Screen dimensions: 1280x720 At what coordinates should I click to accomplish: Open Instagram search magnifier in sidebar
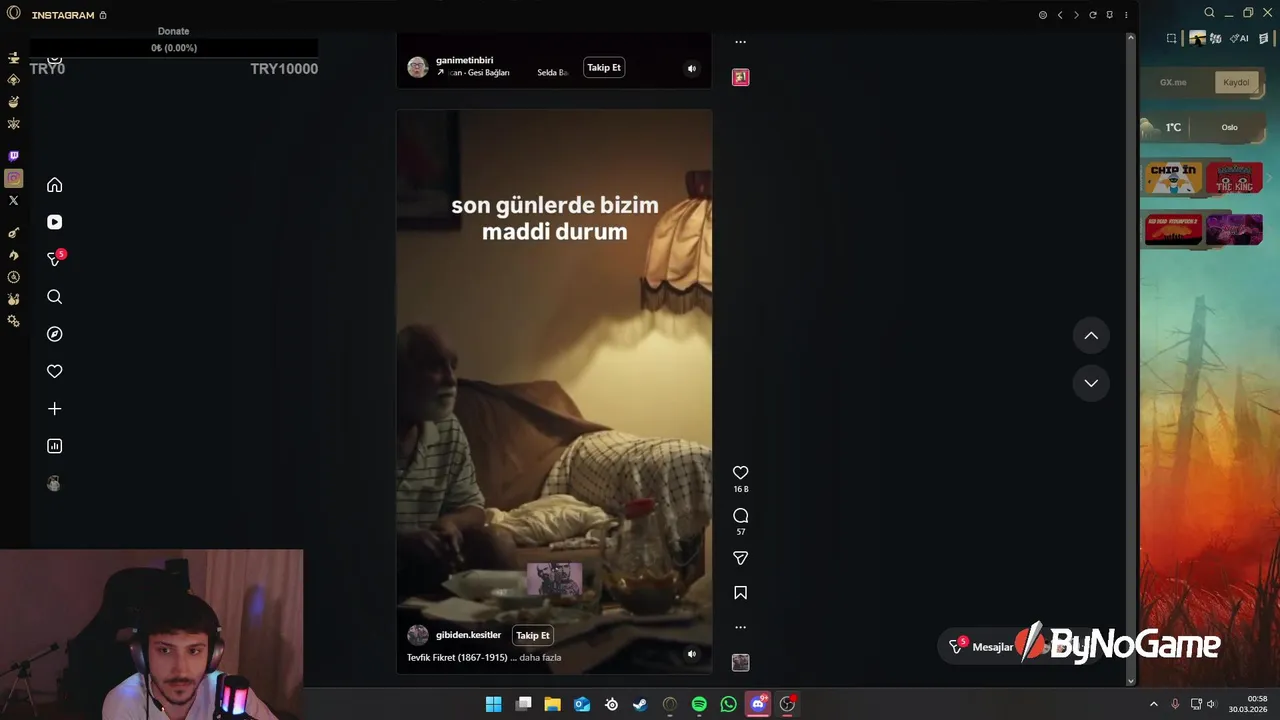point(55,297)
